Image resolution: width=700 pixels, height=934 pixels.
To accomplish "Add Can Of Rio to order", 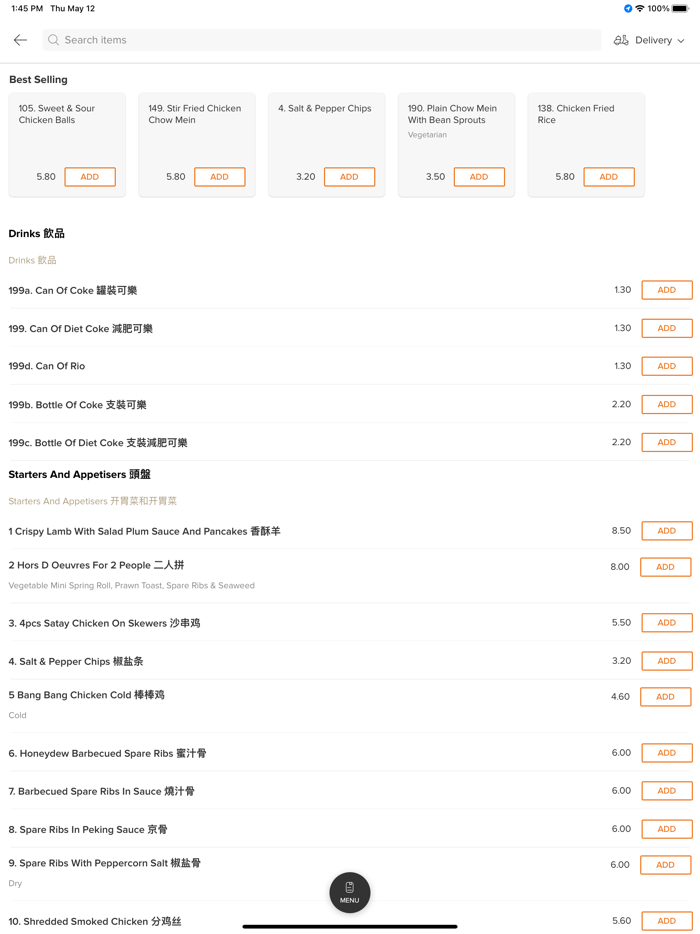I will (666, 366).
